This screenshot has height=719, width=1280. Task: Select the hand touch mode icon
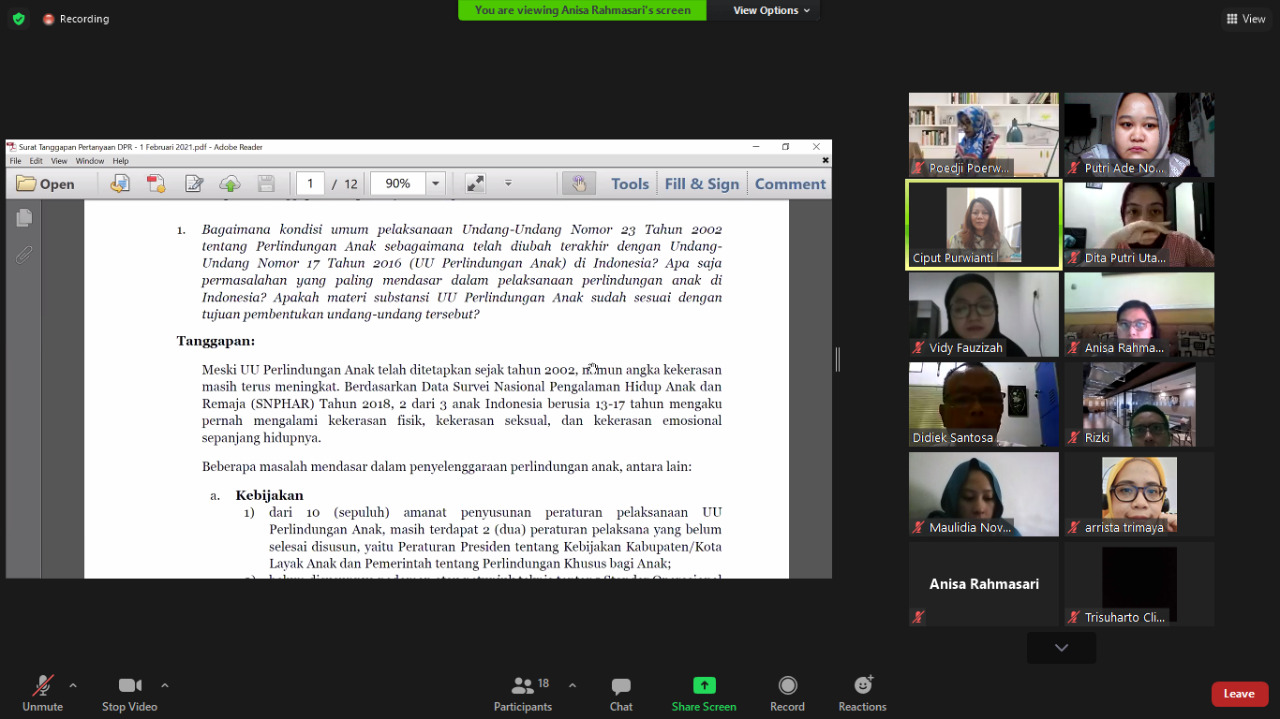coord(578,184)
